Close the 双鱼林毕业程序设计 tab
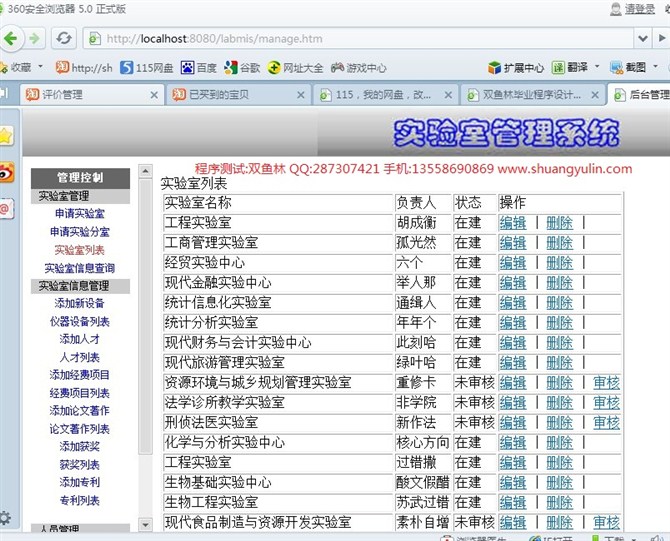 click(x=595, y=95)
